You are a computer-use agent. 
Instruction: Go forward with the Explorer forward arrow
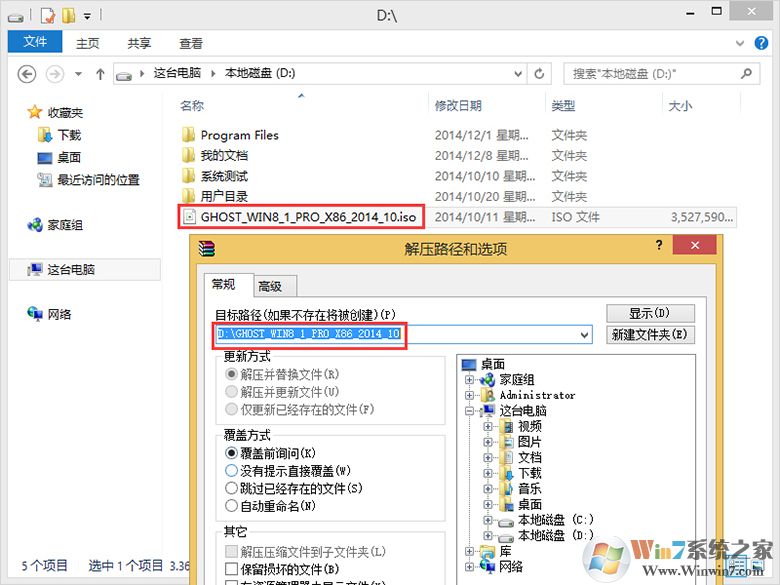click(x=55, y=74)
